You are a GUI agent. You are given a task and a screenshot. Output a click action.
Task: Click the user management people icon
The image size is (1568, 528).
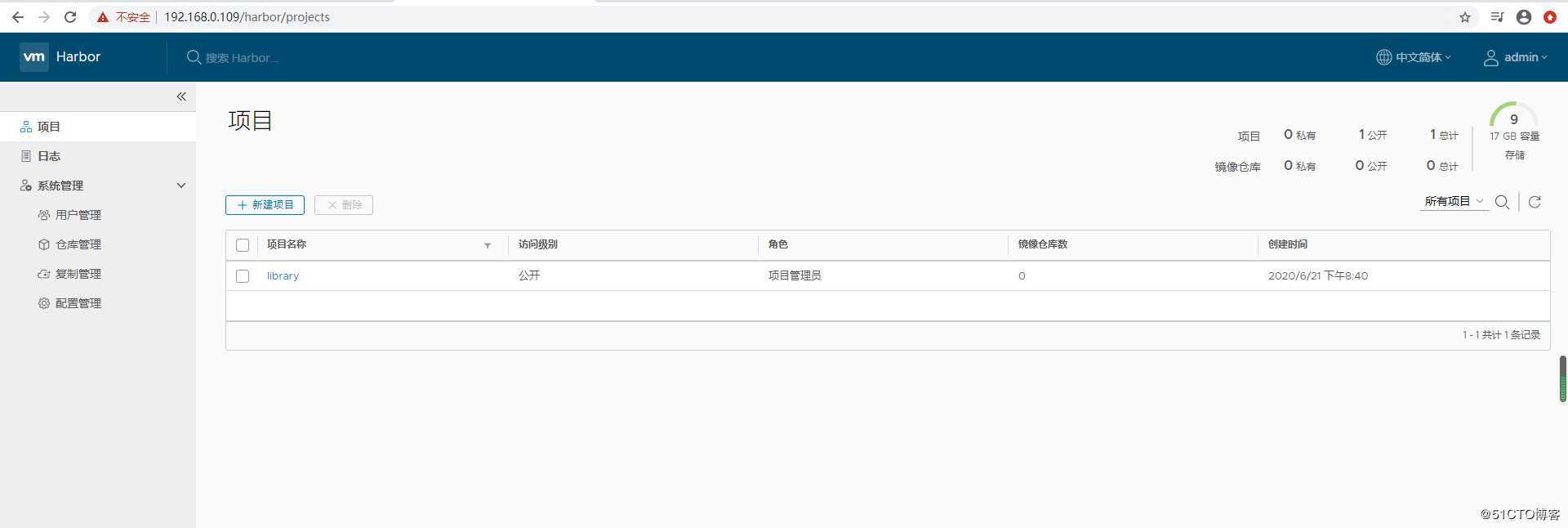click(x=44, y=215)
